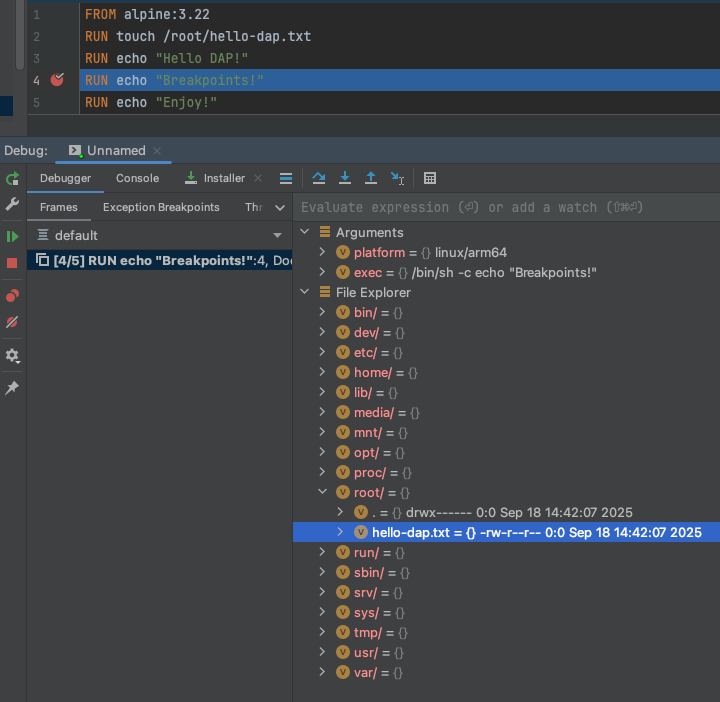Switch to the Debugger tab
This screenshot has width=720, height=702.
(65, 178)
